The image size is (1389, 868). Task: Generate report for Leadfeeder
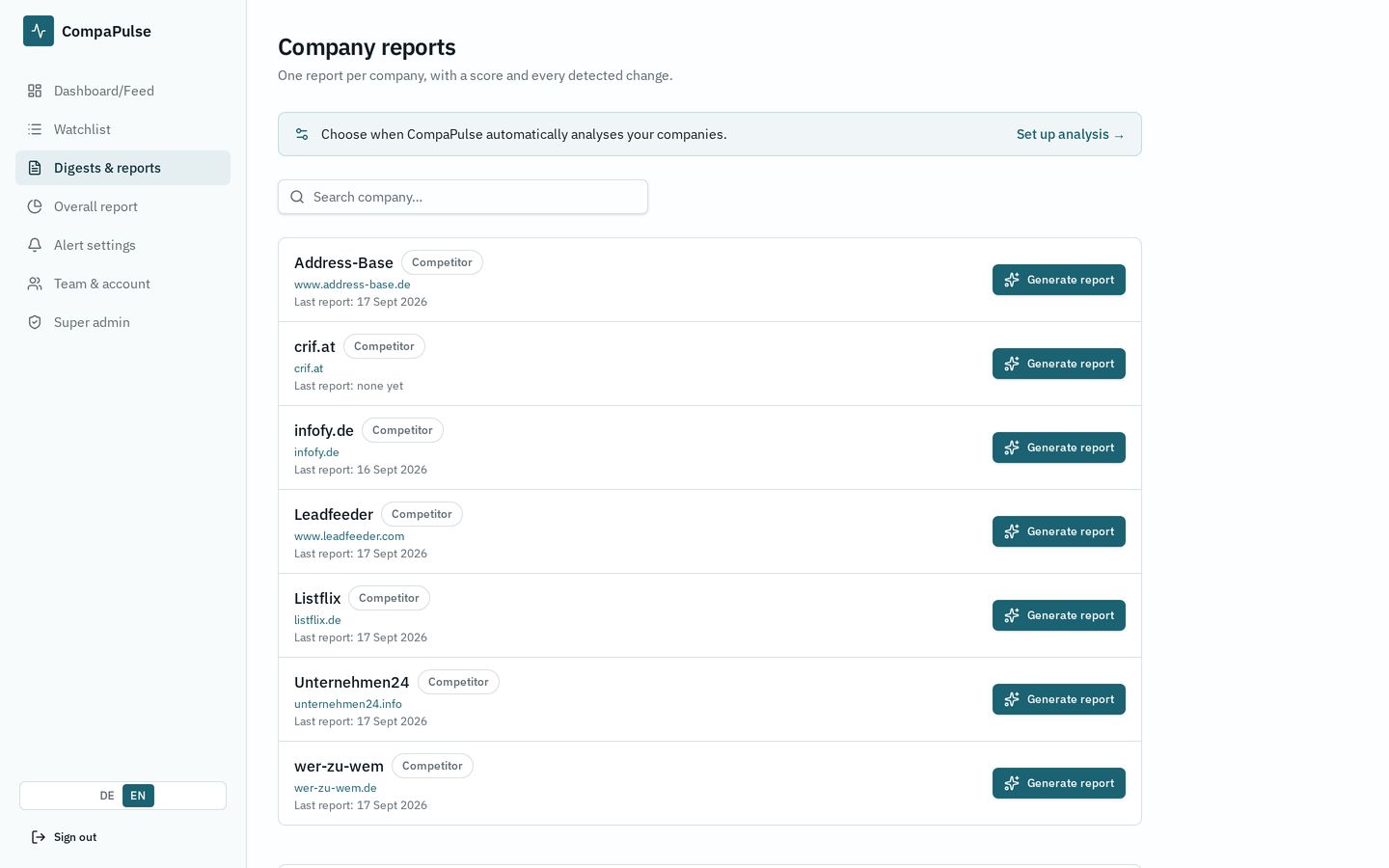[1059, 531]
